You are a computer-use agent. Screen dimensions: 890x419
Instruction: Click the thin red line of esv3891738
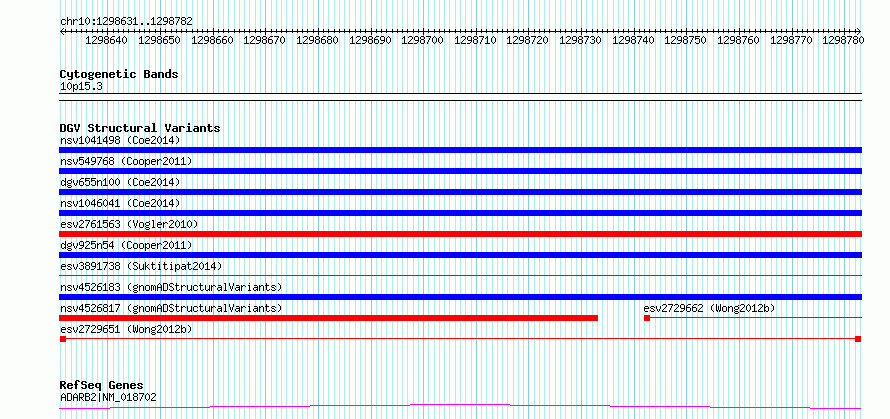click(460, 275)
